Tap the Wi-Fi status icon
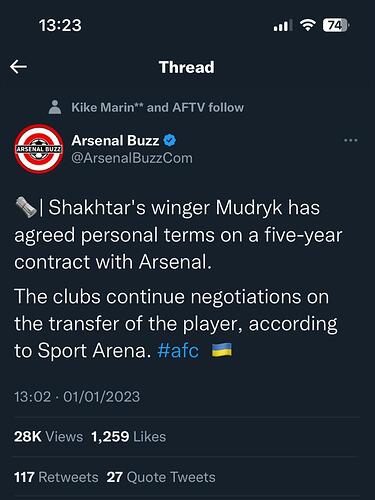 pyautogui.click(x=308, y=25)
